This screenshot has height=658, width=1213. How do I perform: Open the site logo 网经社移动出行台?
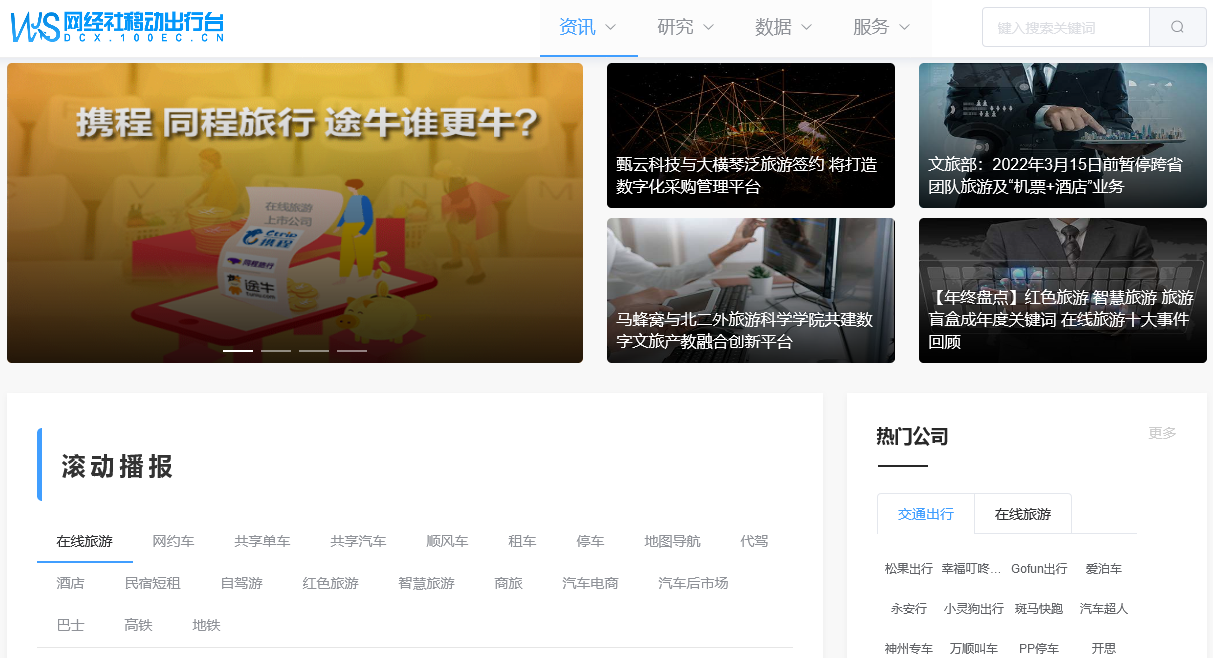[x=118, y=27]
